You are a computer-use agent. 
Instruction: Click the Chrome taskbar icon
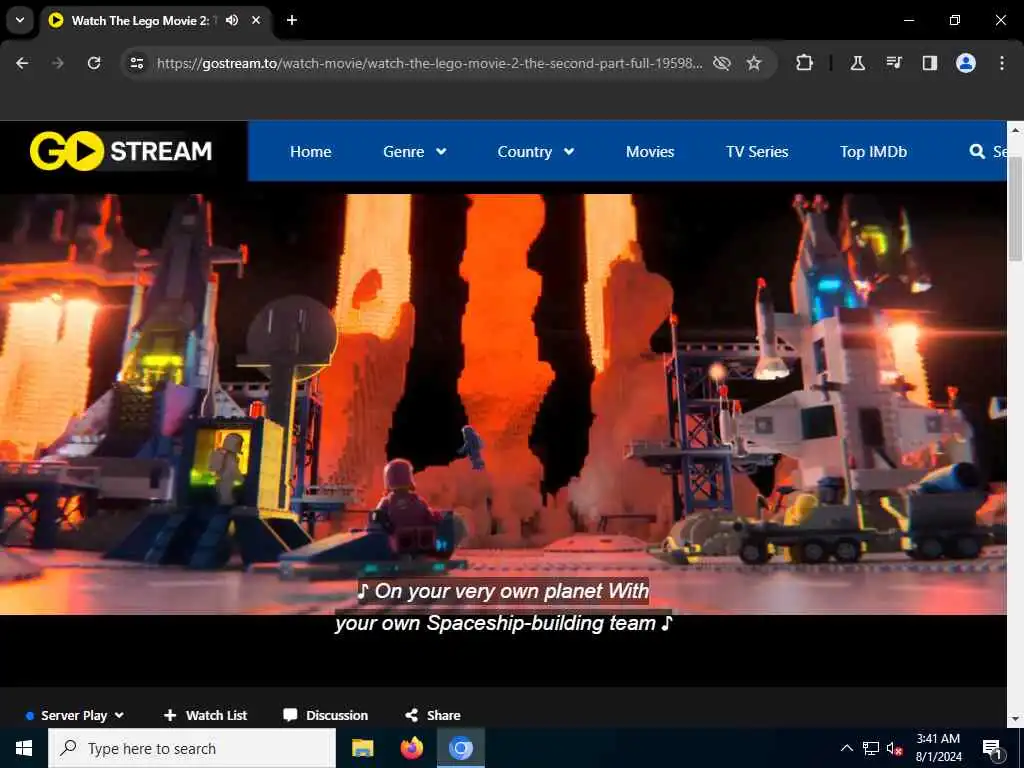tap(460, 748)
